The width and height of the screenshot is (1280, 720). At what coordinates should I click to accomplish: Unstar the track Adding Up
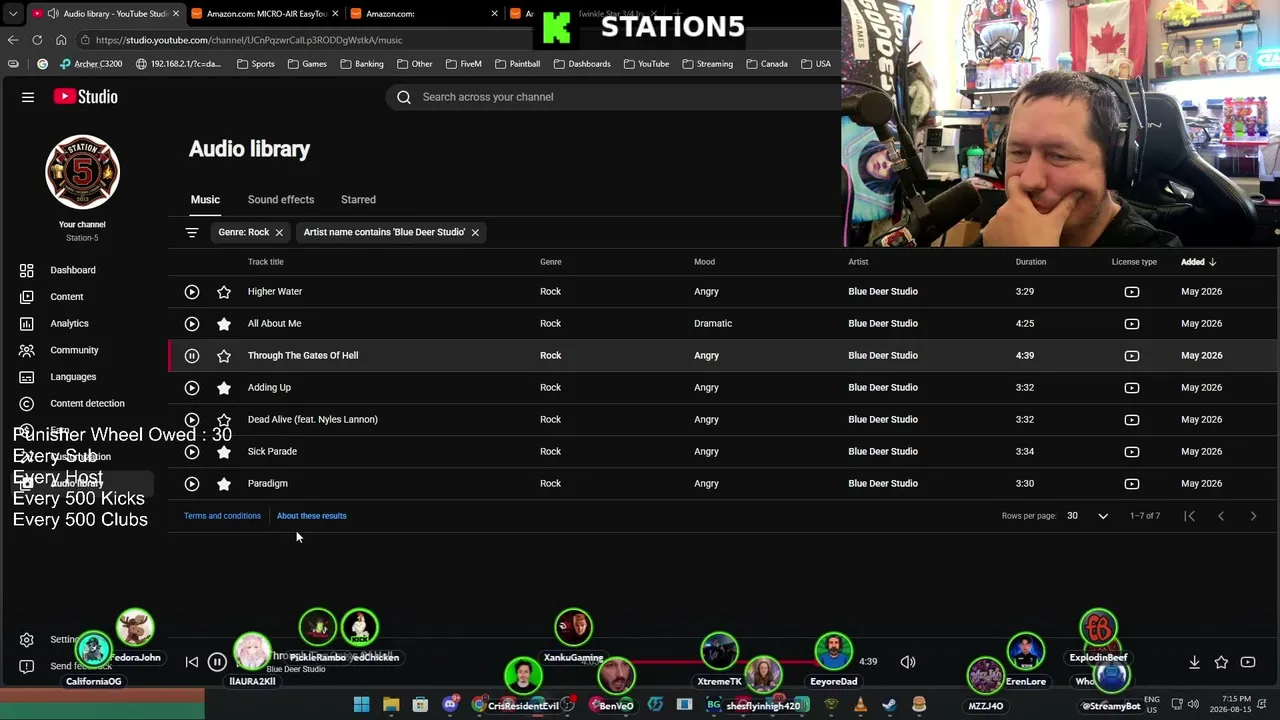[x=224, y=388]
